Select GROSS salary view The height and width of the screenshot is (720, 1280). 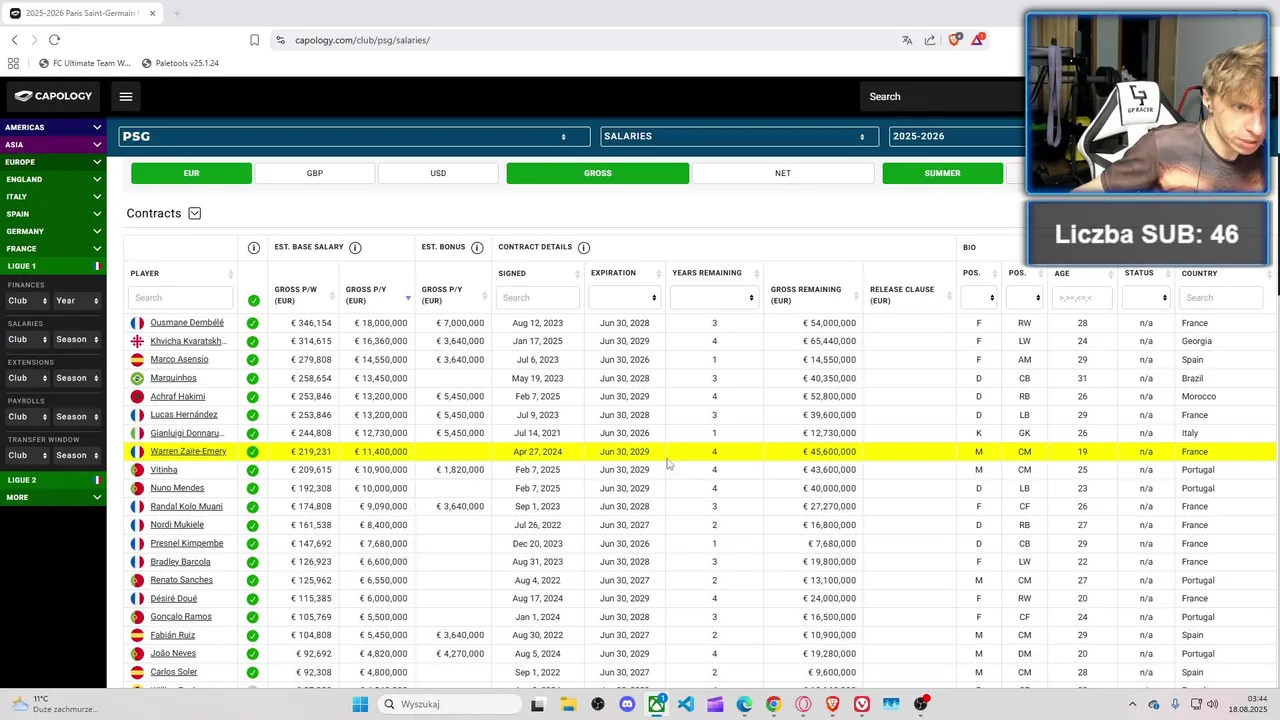(x=598, y=173)
